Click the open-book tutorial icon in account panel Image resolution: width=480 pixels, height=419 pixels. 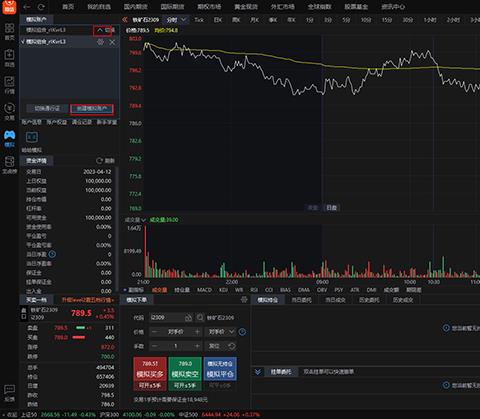(32, 137)
